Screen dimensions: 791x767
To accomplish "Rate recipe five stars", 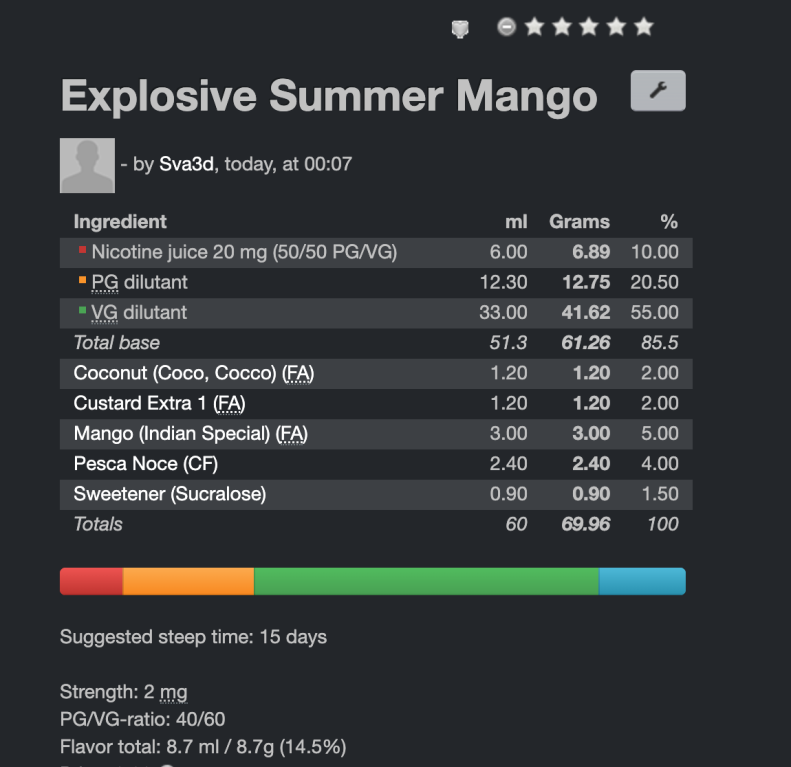I will [x=644, y=27].
